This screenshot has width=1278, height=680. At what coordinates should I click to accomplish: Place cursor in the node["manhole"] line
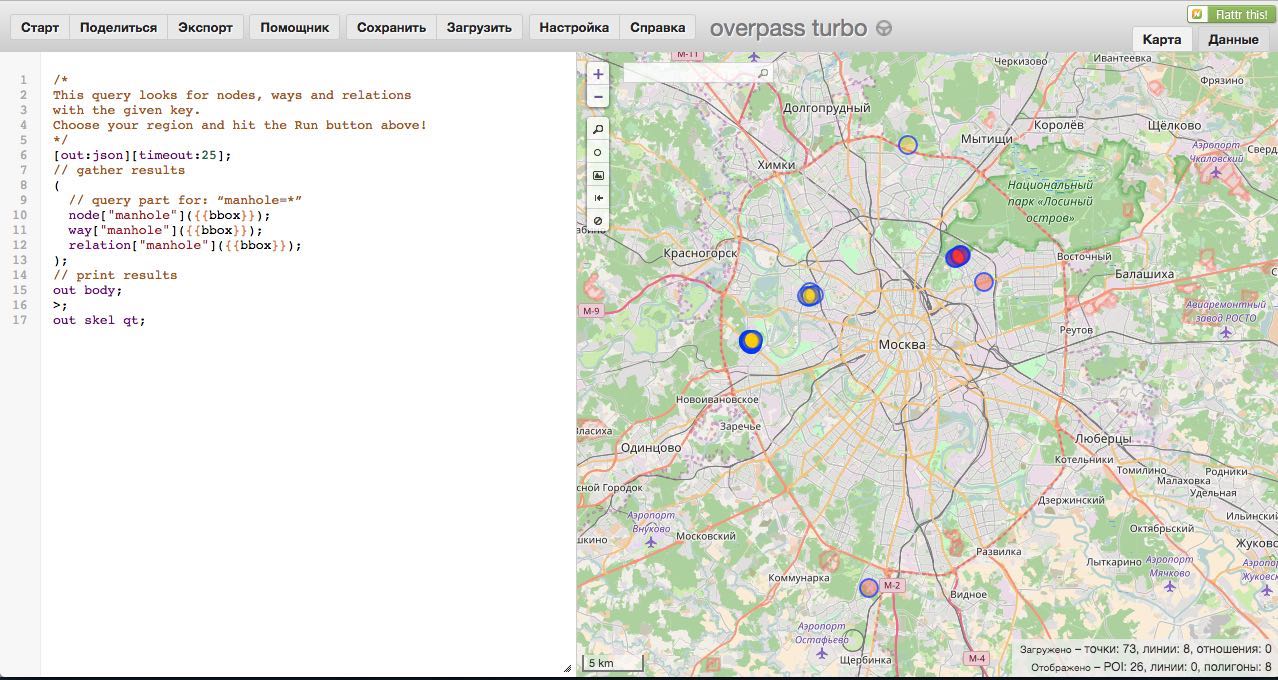[169, 215]
